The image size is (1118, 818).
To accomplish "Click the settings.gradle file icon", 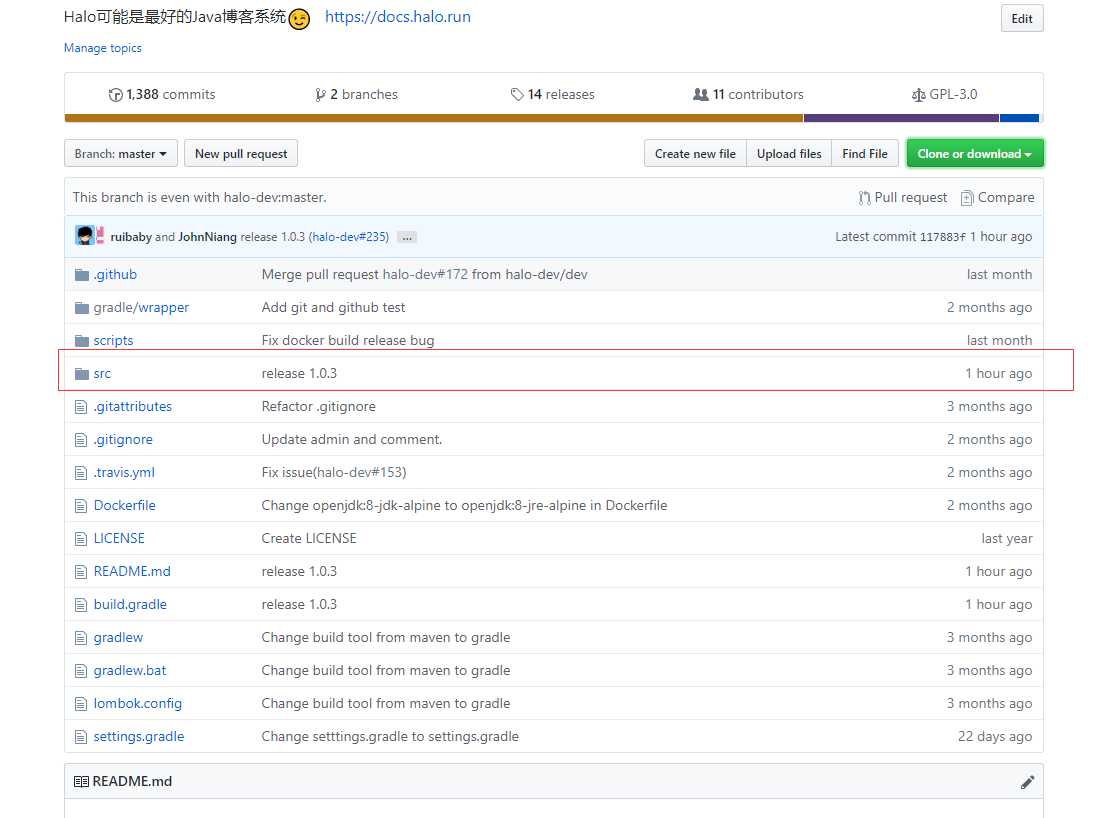I will (81, 737).
